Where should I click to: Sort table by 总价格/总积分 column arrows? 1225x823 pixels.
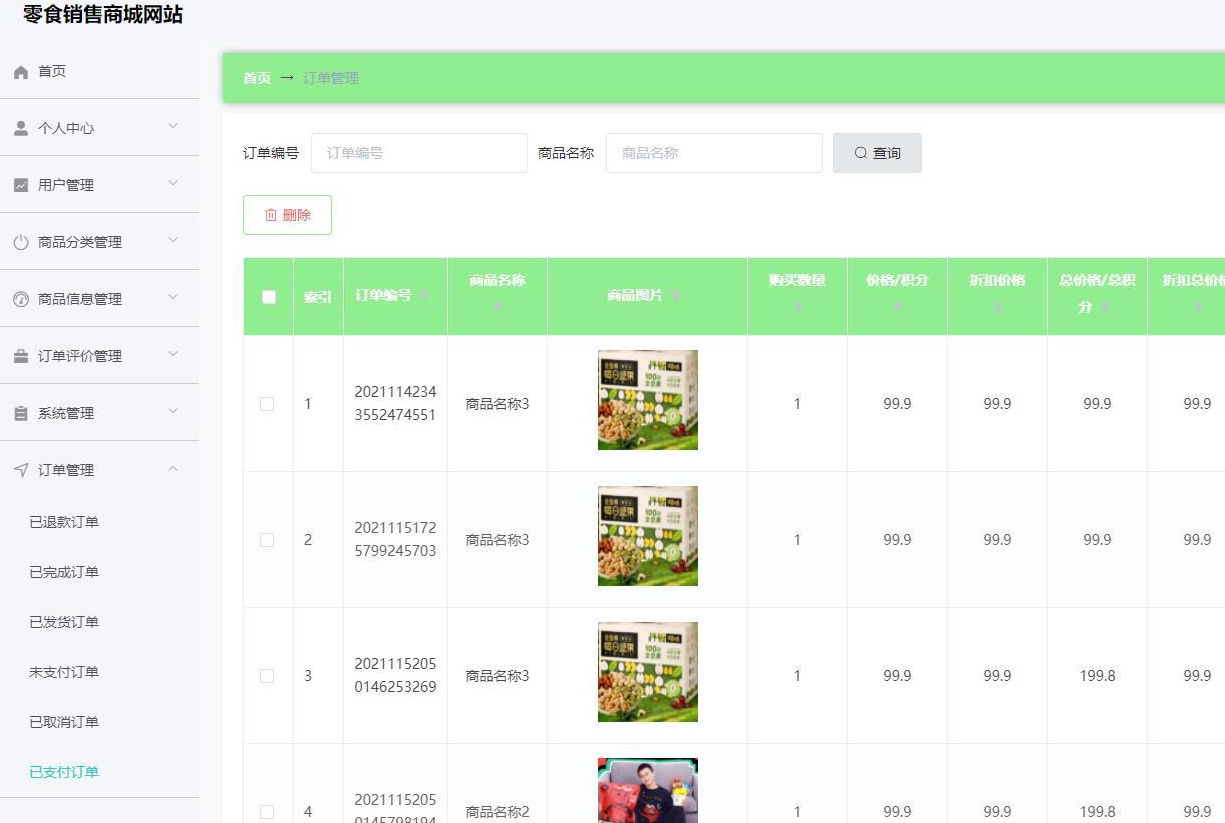pyautogui.click(x=1105, y=307)
